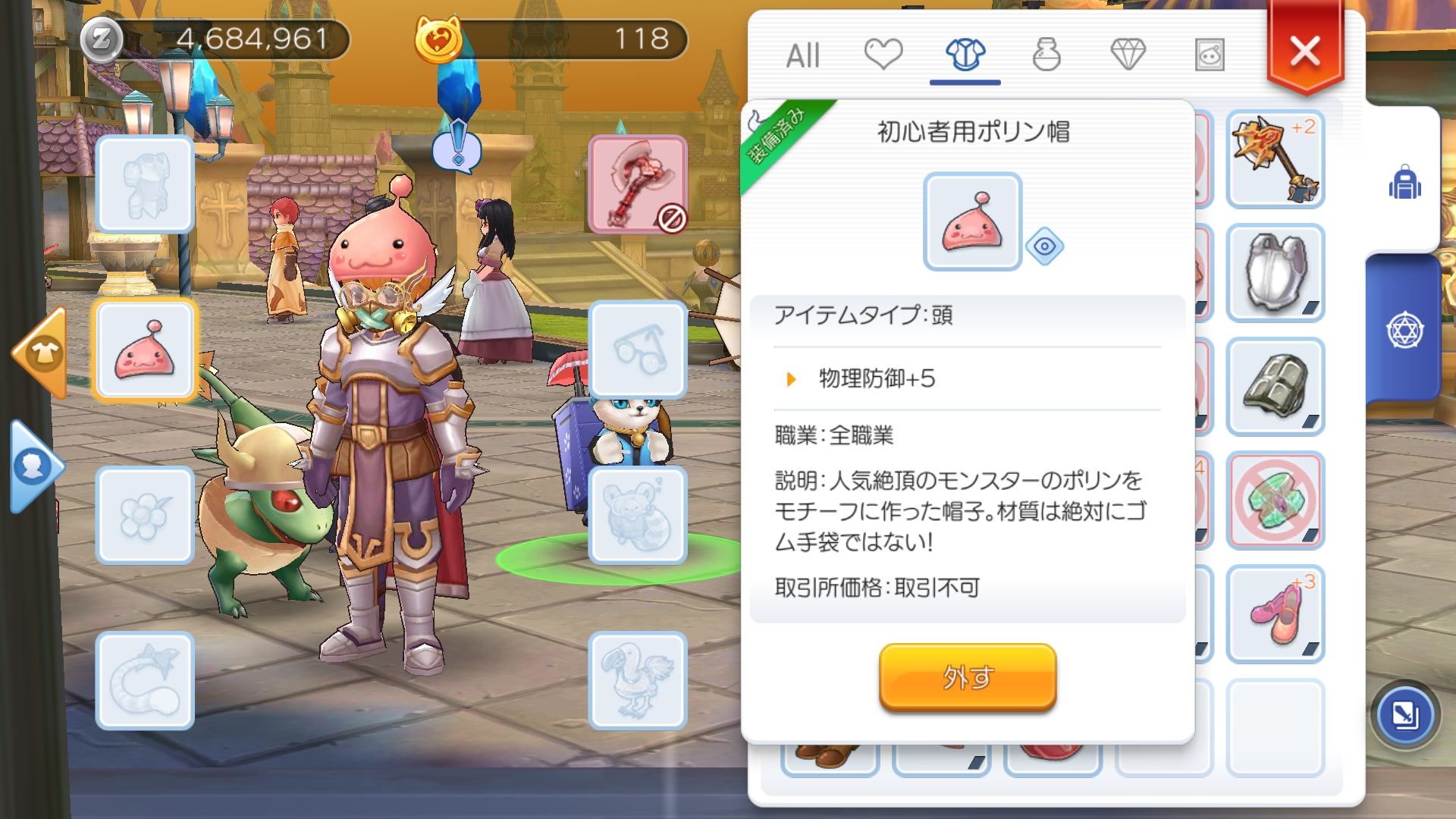Image resolution: width=1456 pixels, height=819 pixels.
Task: Open the backpack side tab
Action: pos(1404,182)
